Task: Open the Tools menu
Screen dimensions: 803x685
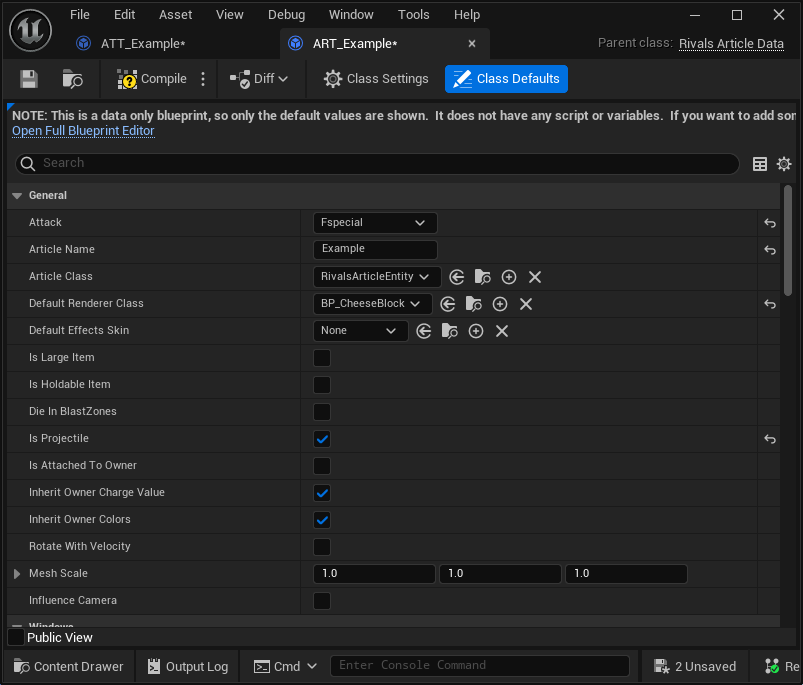Action: pyautogui.click(x=413, y=15)
